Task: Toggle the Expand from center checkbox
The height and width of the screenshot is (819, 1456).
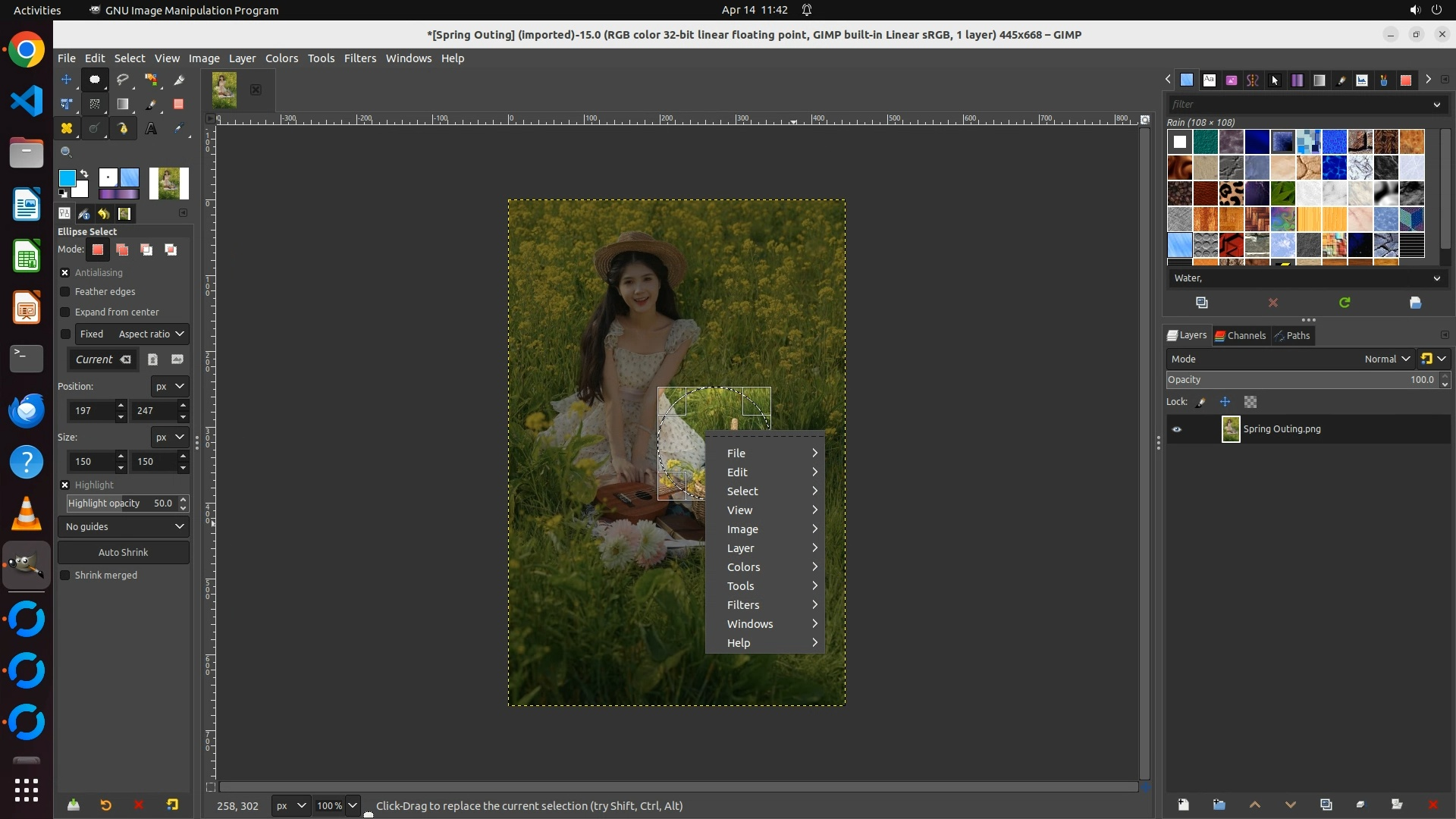Action: (x=65, y=312)
